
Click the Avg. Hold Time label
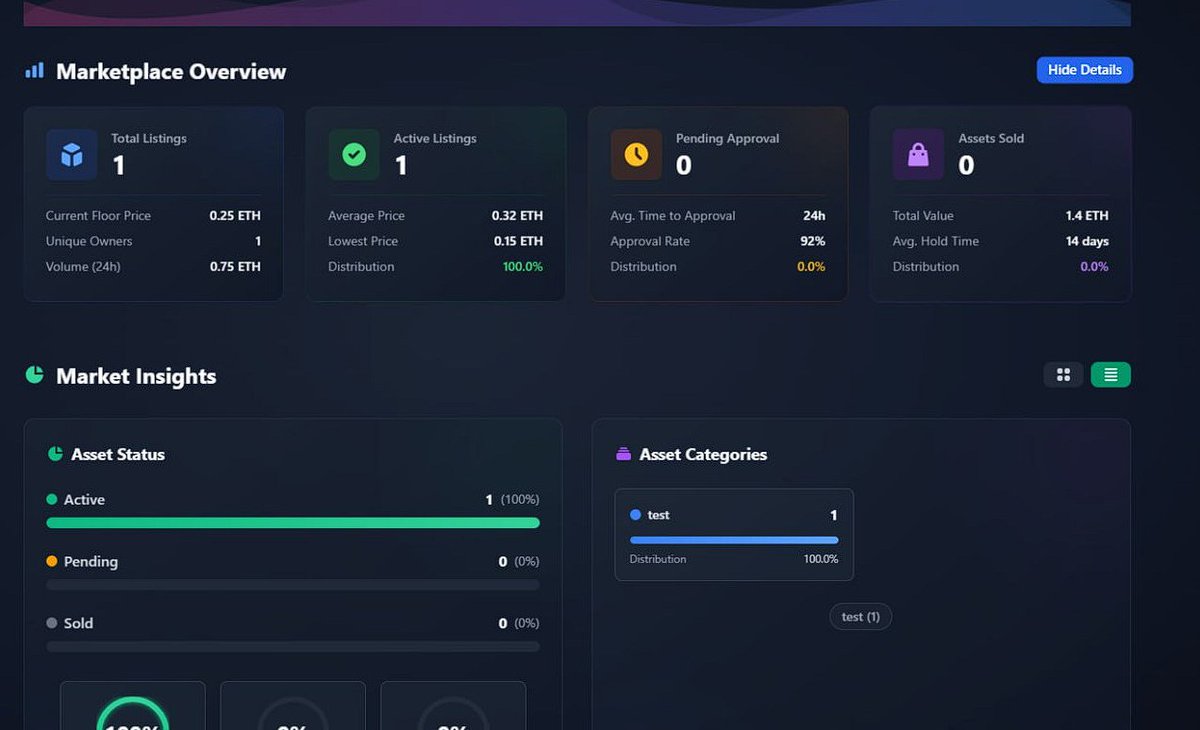point(936,241)
